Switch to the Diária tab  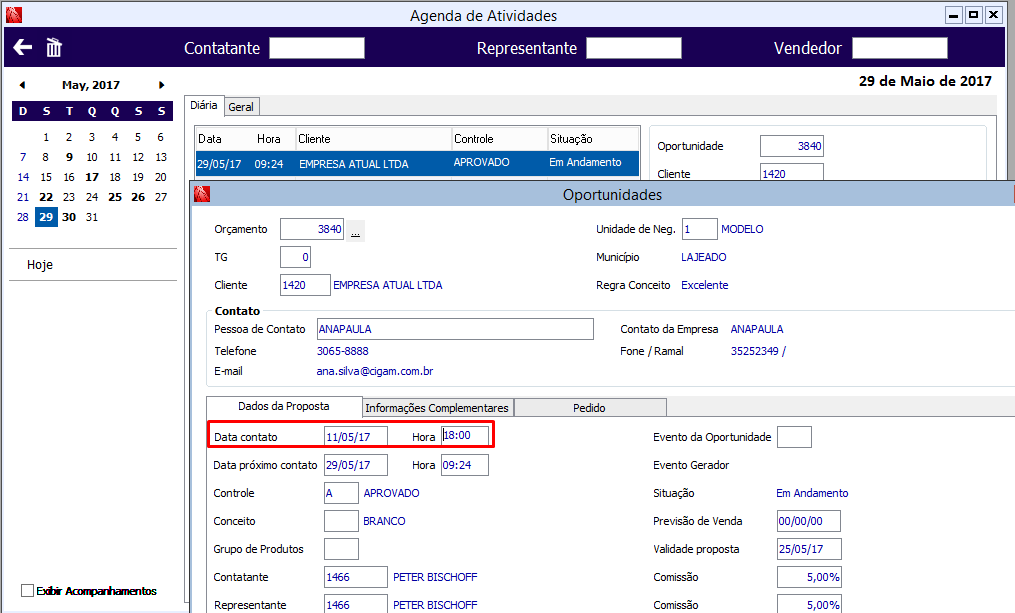(x=204, y=106)
